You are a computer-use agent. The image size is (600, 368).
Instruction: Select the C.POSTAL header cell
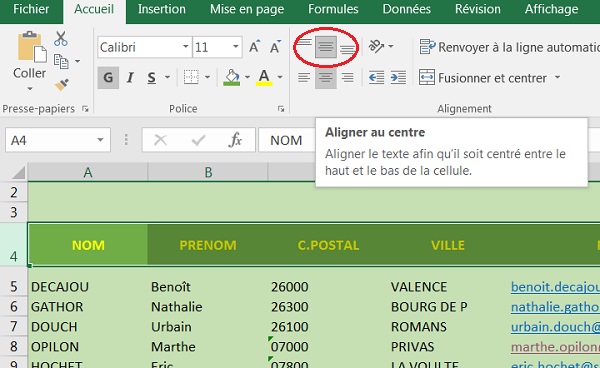tap(328, 245)
